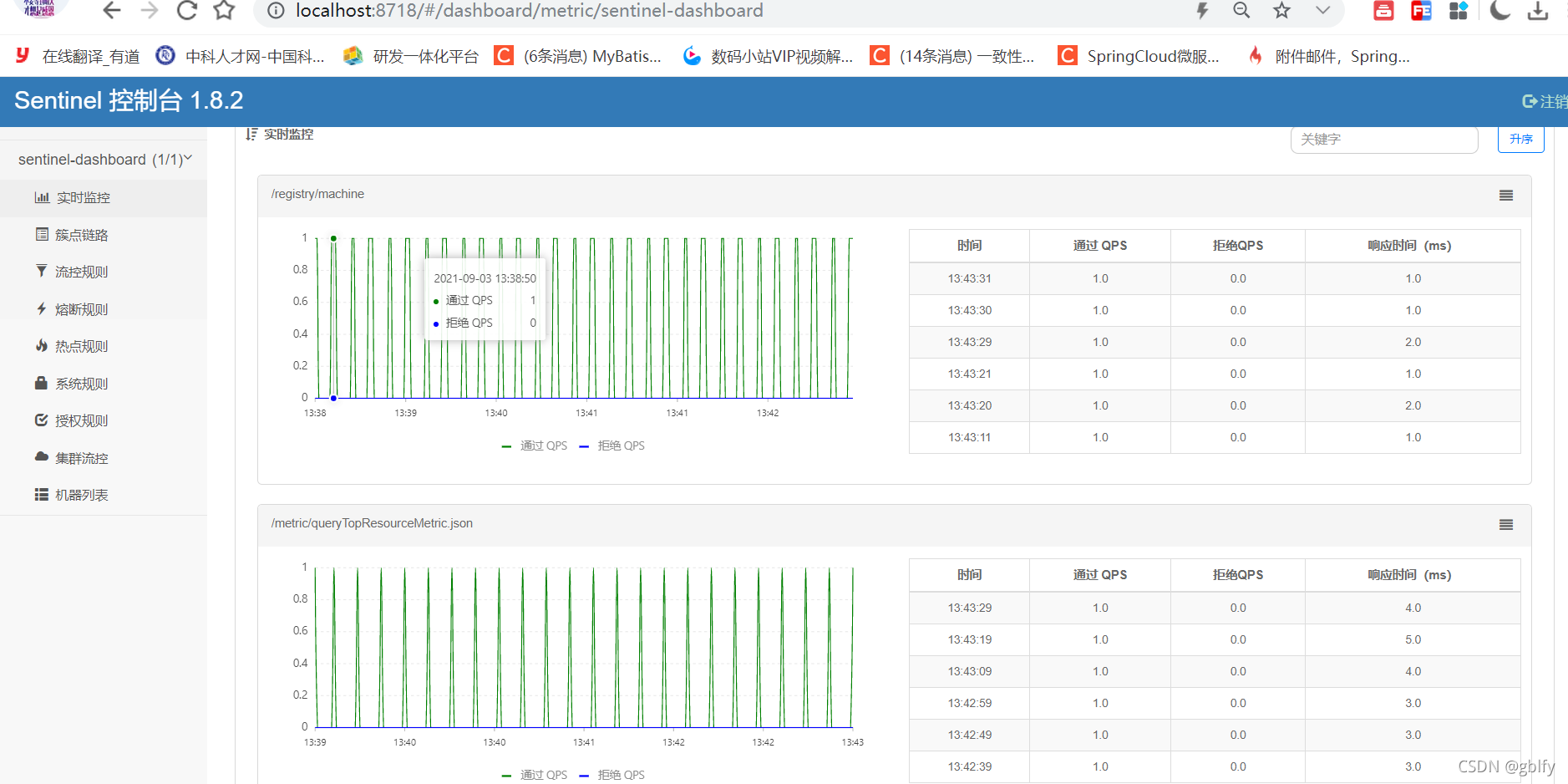Click the site info icon in address bar

(x=276, y=11)
